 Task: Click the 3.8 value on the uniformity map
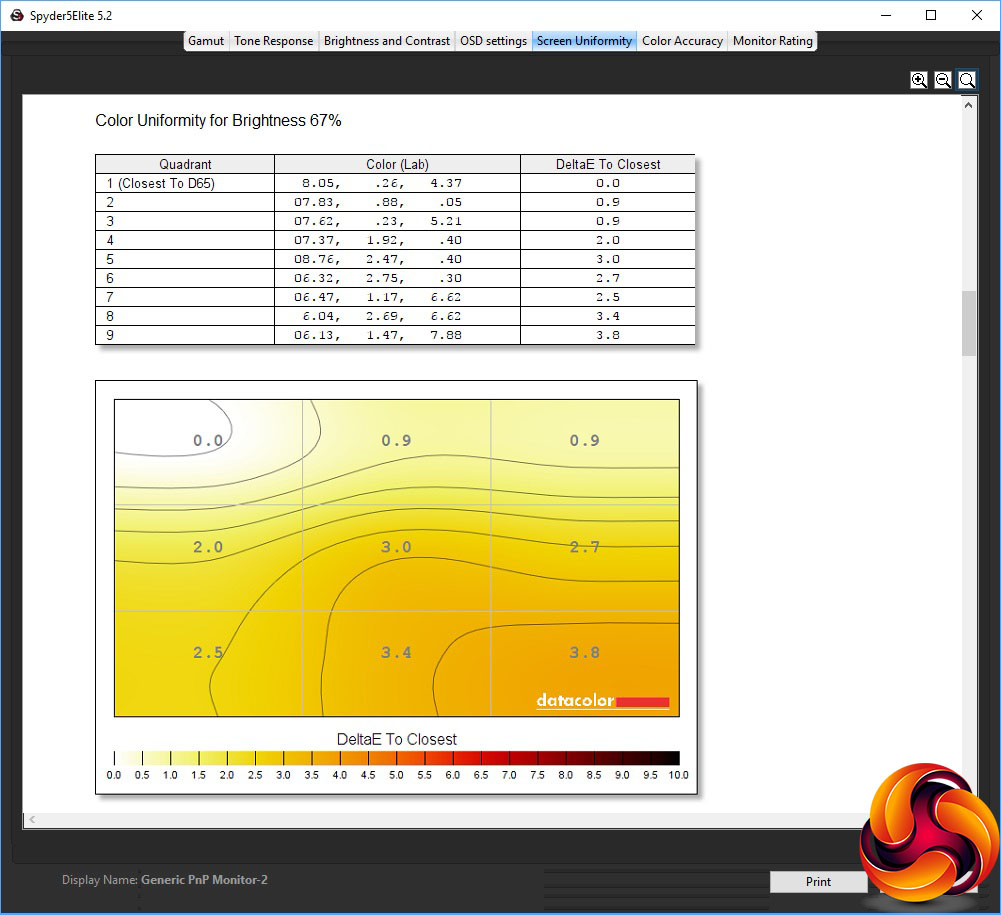pos(585,653)
